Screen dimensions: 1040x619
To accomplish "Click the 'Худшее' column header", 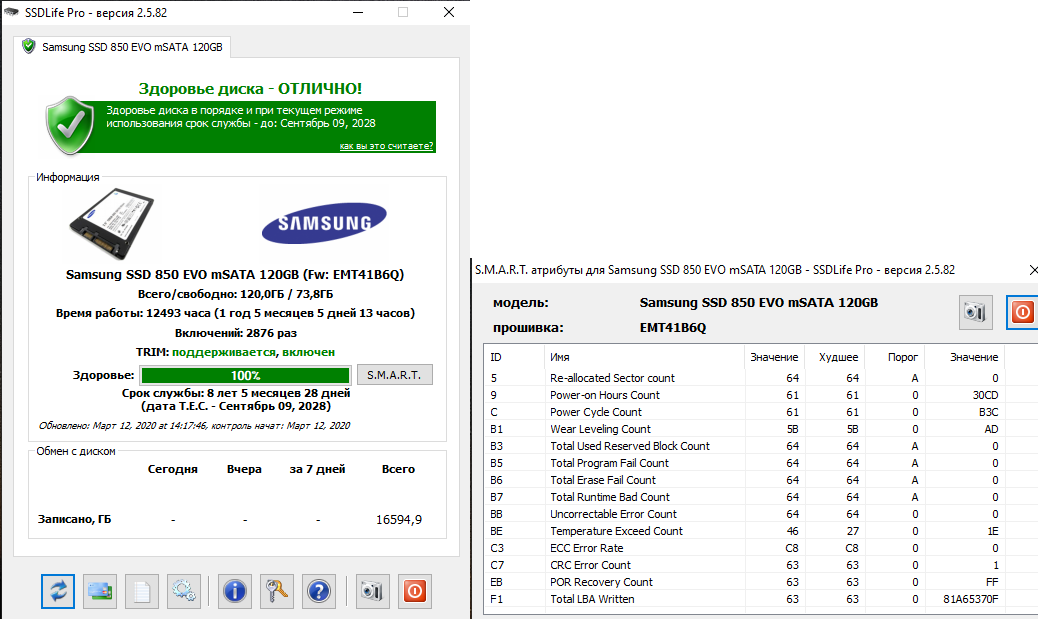I will click(834, 357).
